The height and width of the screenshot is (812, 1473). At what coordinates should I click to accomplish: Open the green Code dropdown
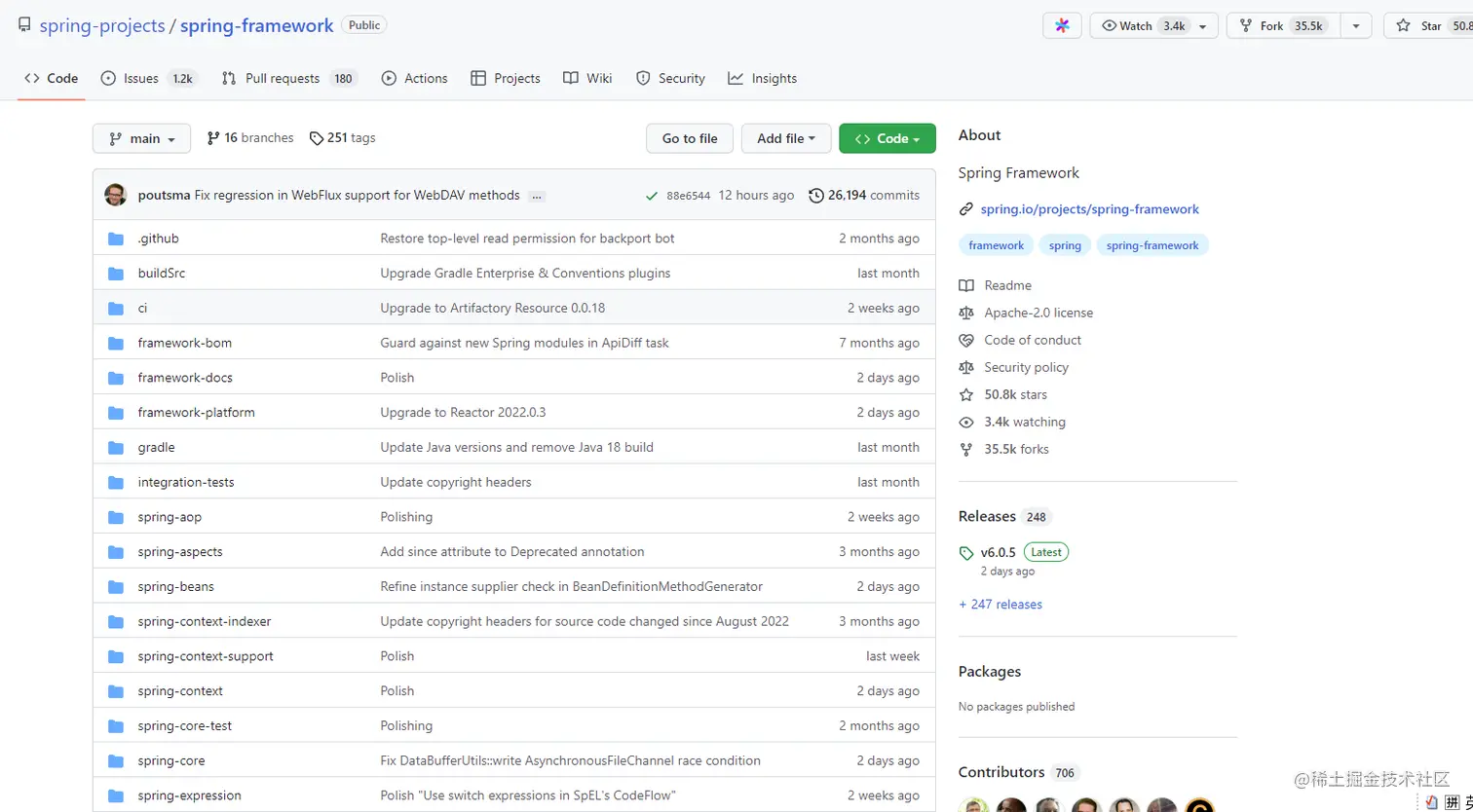tap(888, 138)
